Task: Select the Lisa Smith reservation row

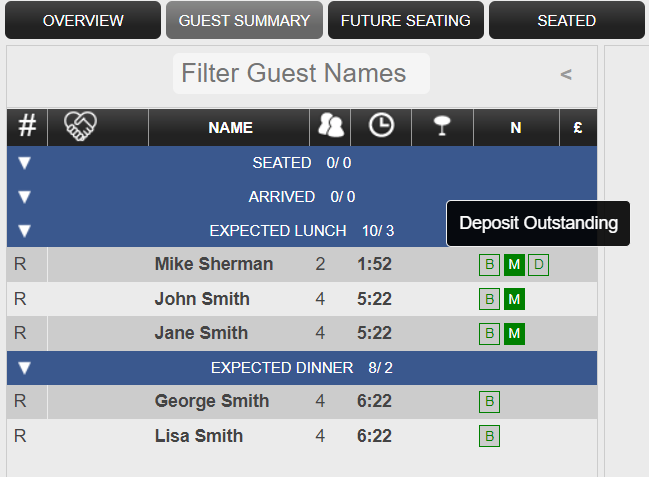Action: pos(302,436)
